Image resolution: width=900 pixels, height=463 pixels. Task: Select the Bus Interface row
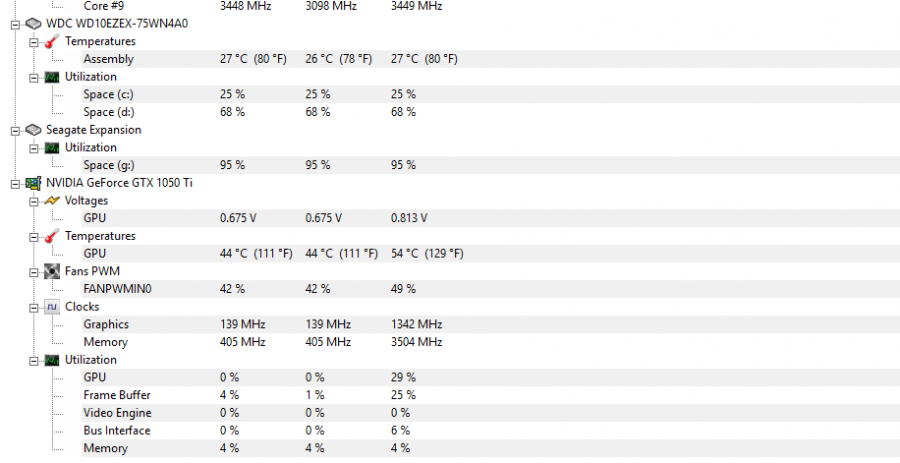pos(491,430)
